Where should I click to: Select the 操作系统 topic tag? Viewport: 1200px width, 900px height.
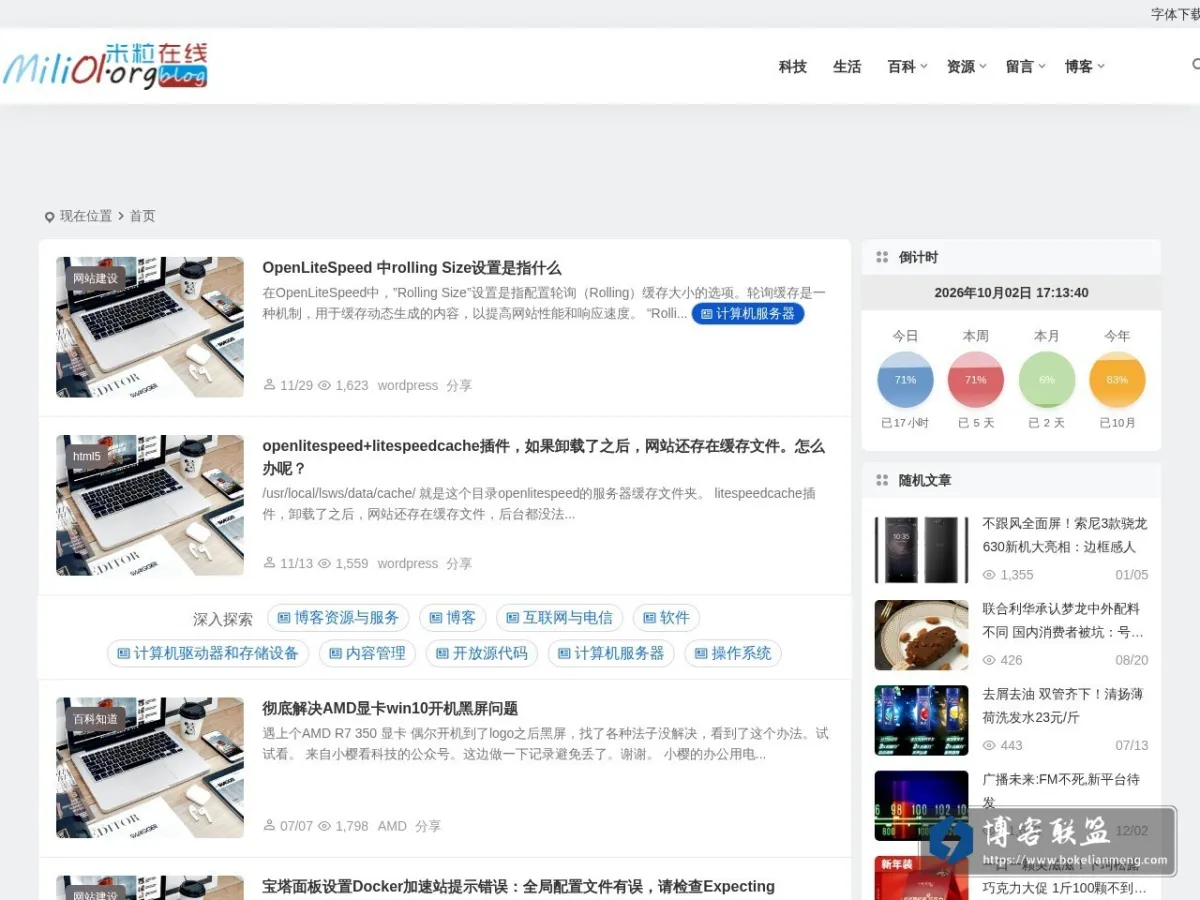(733, 653)
